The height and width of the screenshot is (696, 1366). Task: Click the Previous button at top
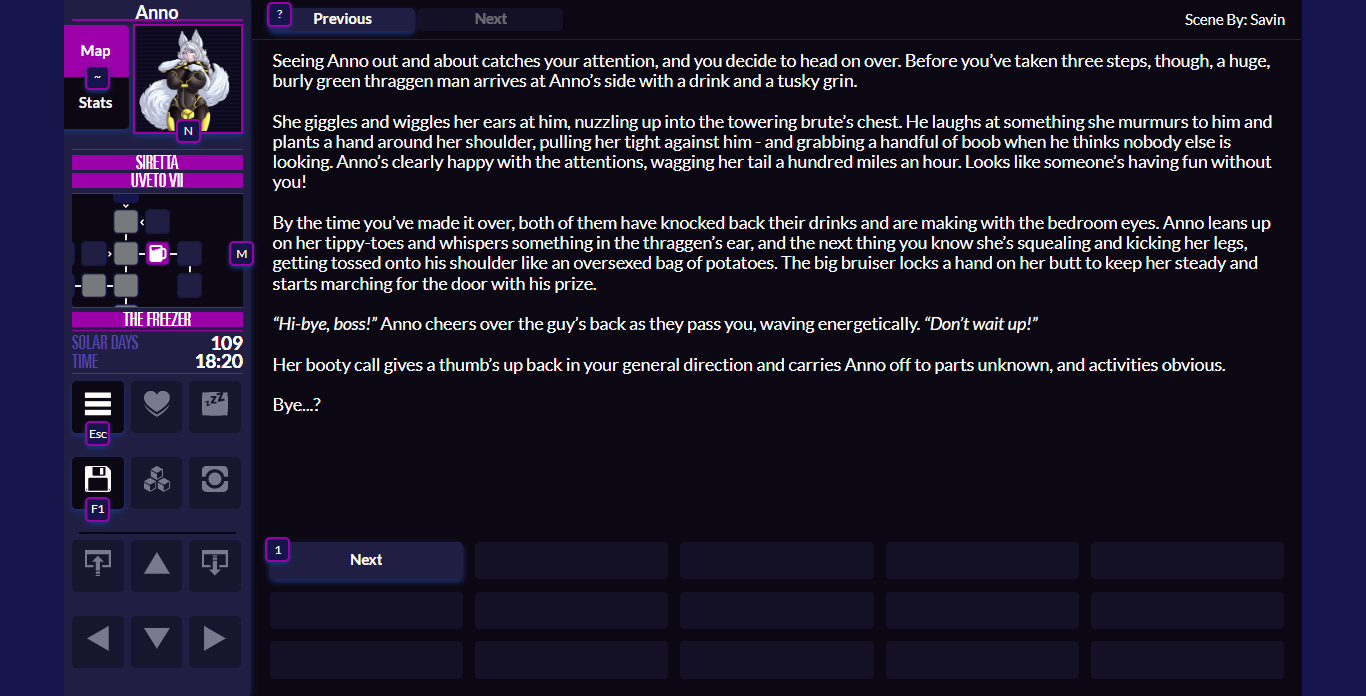click(342, 19)
